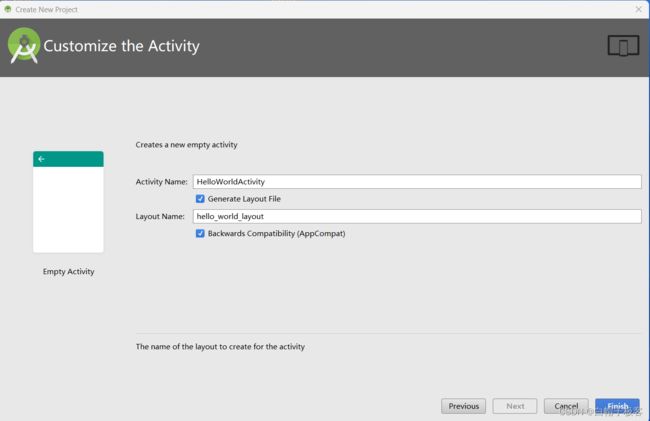Click back arrow in Empty Activity preview
The height and width of the screenshot is (421, 650).
41,159
